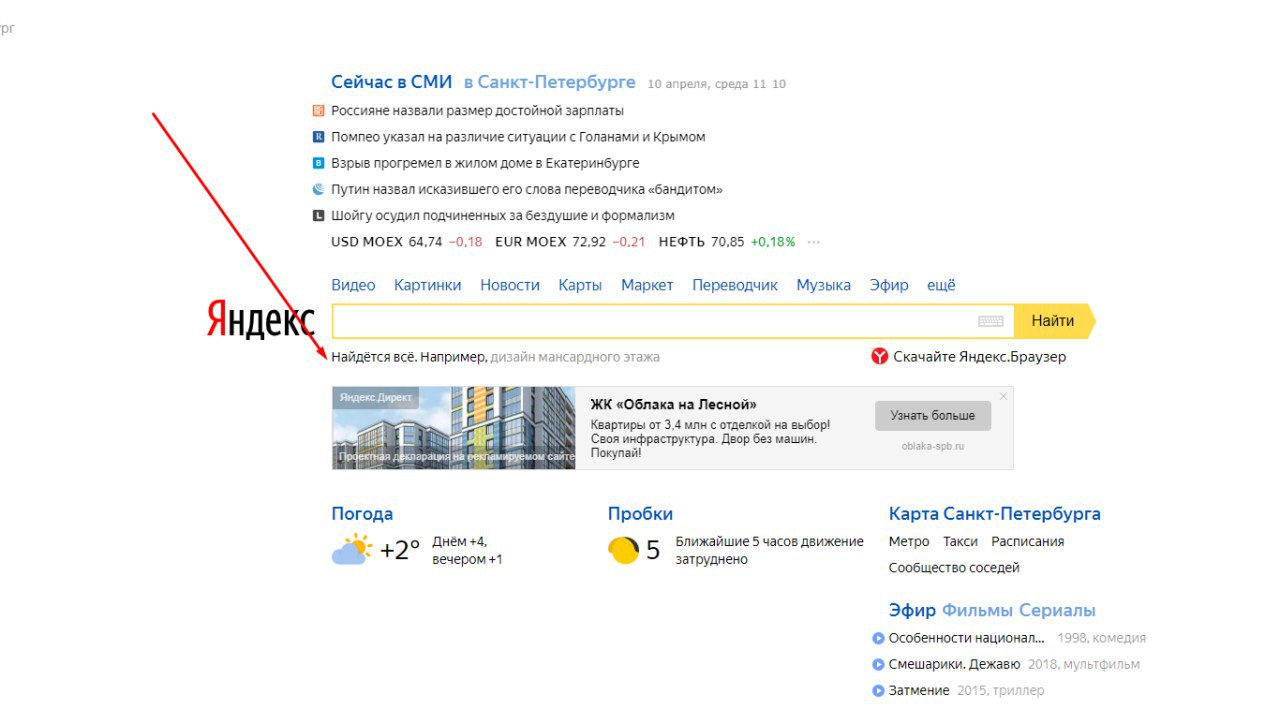Click the Узнать больше ad button
Viewport: 1280px width, 724px height.
click(x=933, y=416)
